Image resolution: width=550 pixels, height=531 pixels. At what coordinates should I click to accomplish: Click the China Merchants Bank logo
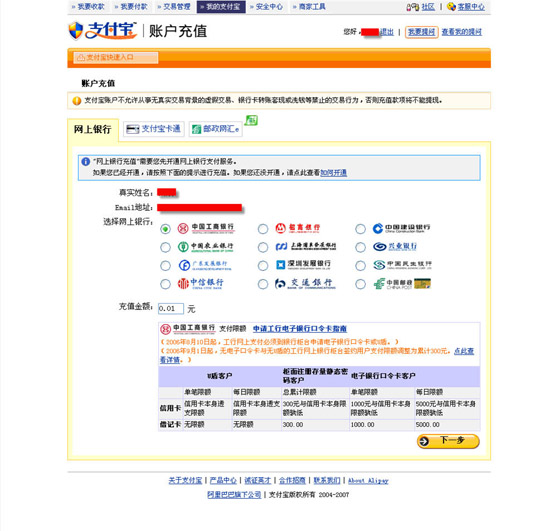click(x=298, y=228)
